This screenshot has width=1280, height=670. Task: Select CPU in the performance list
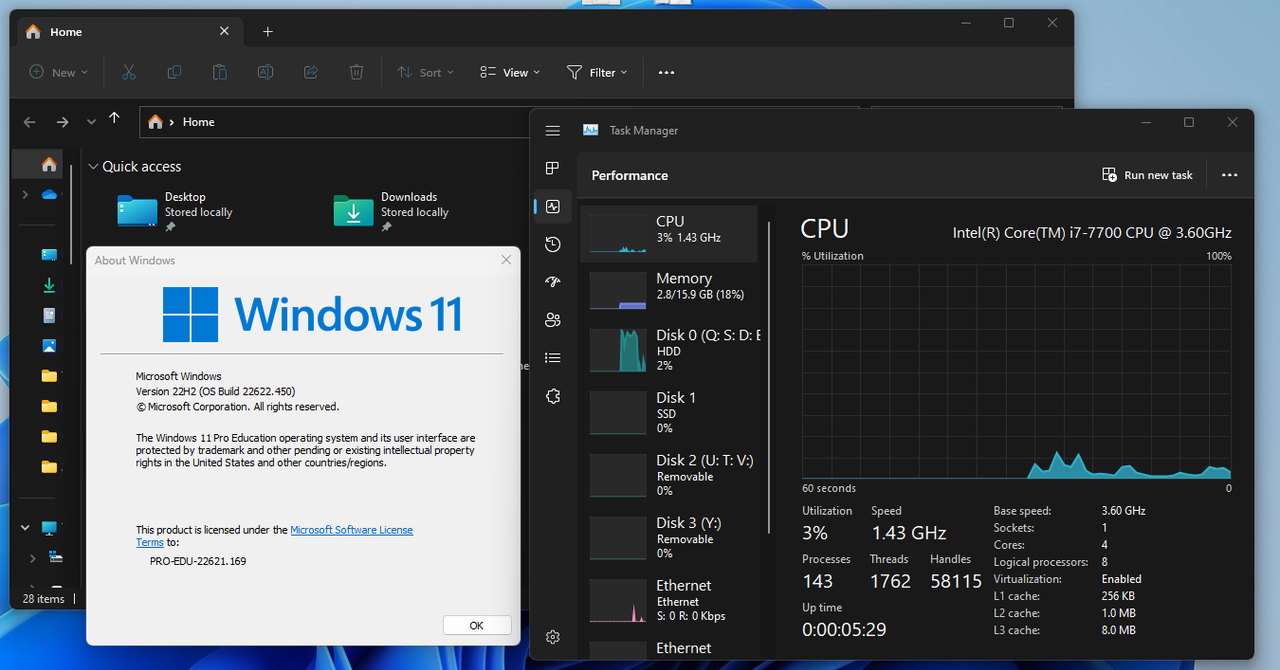click(x=669, y=234)
